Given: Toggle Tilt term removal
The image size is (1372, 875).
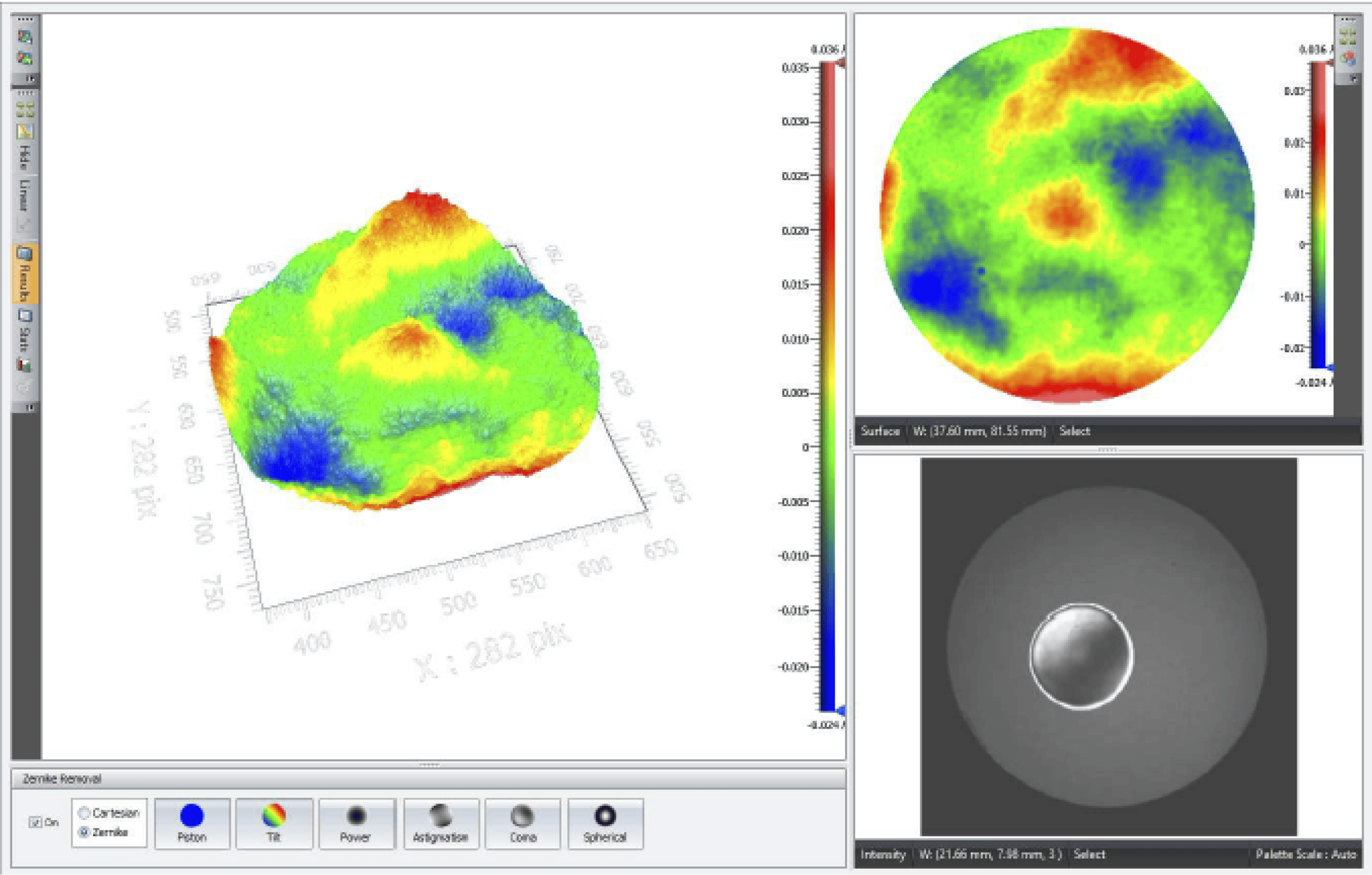Looking at the screenshot, I should tap(274, 823).
